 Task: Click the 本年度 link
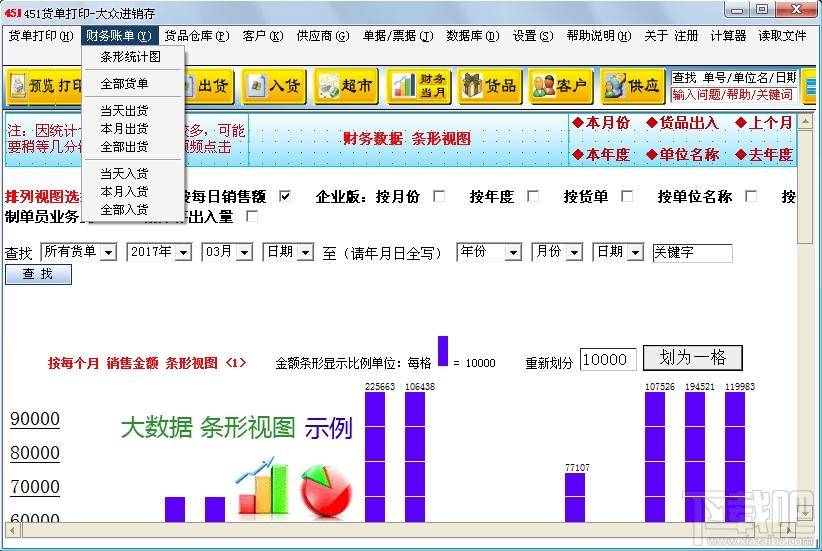601,155
